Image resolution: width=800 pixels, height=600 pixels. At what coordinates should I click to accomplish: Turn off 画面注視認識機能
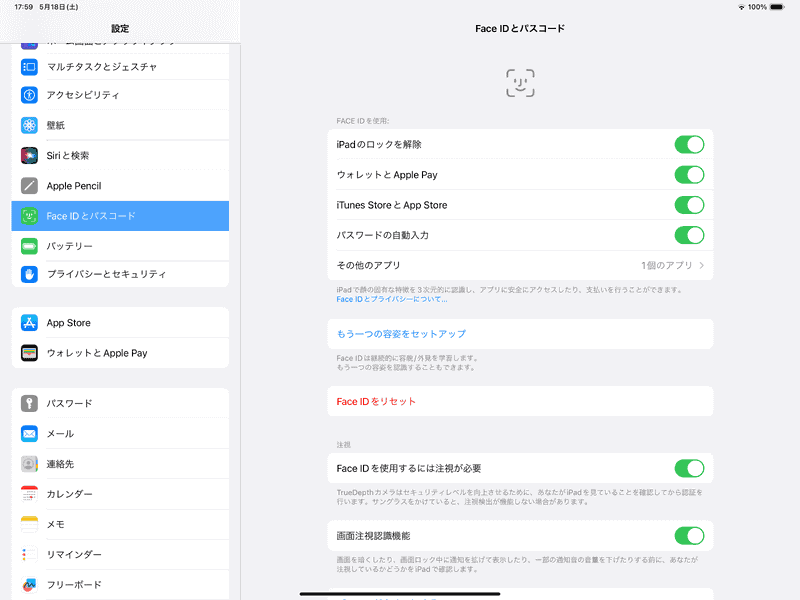pyautogui.click(x=690, y=535)
